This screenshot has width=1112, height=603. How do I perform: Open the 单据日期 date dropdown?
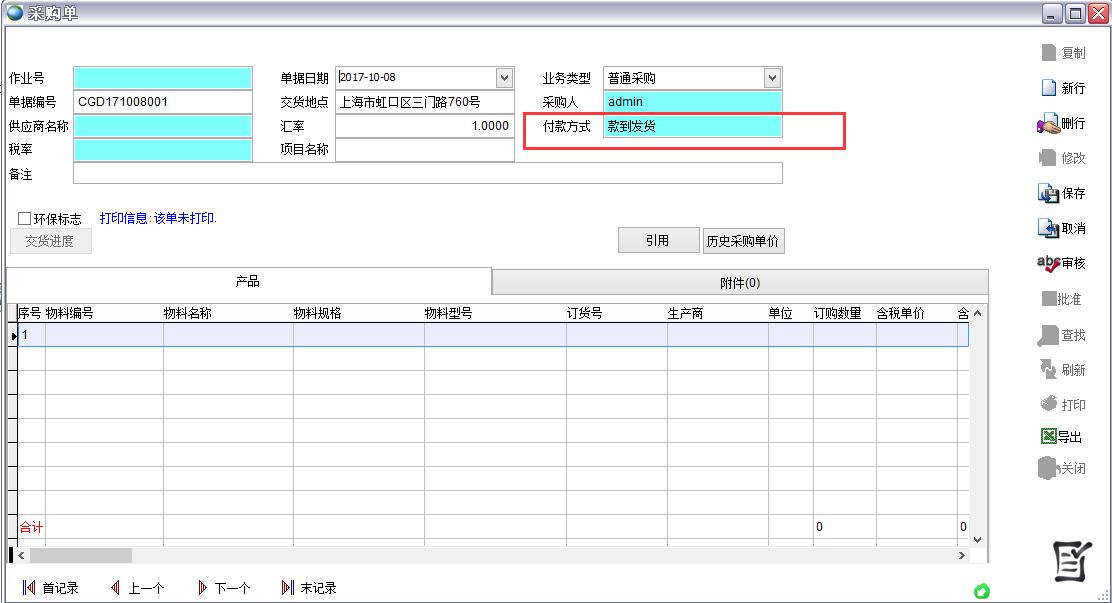point(505,77)
